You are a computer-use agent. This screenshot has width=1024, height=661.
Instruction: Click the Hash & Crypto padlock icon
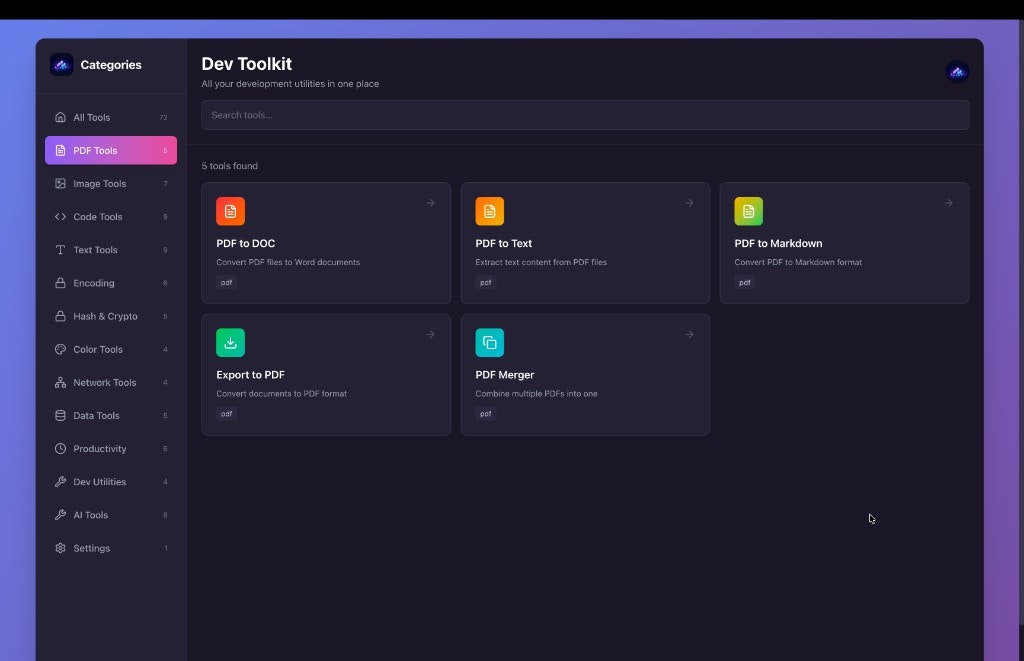click(x=61, y=316)
